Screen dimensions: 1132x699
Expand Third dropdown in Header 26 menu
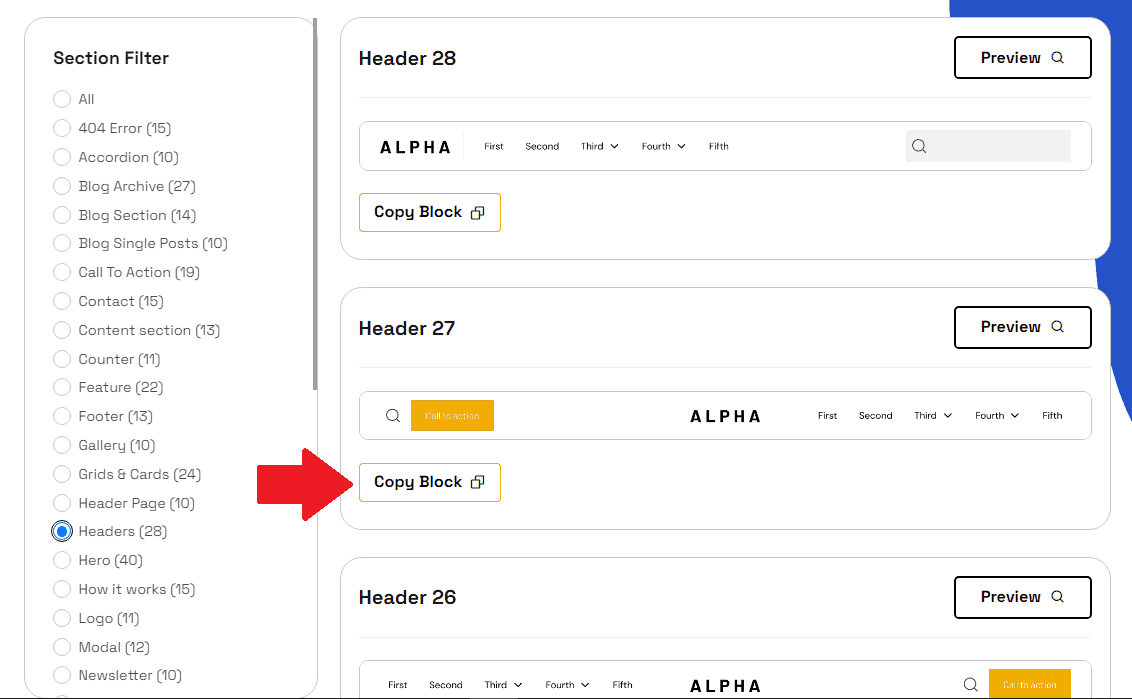point(503,685)
